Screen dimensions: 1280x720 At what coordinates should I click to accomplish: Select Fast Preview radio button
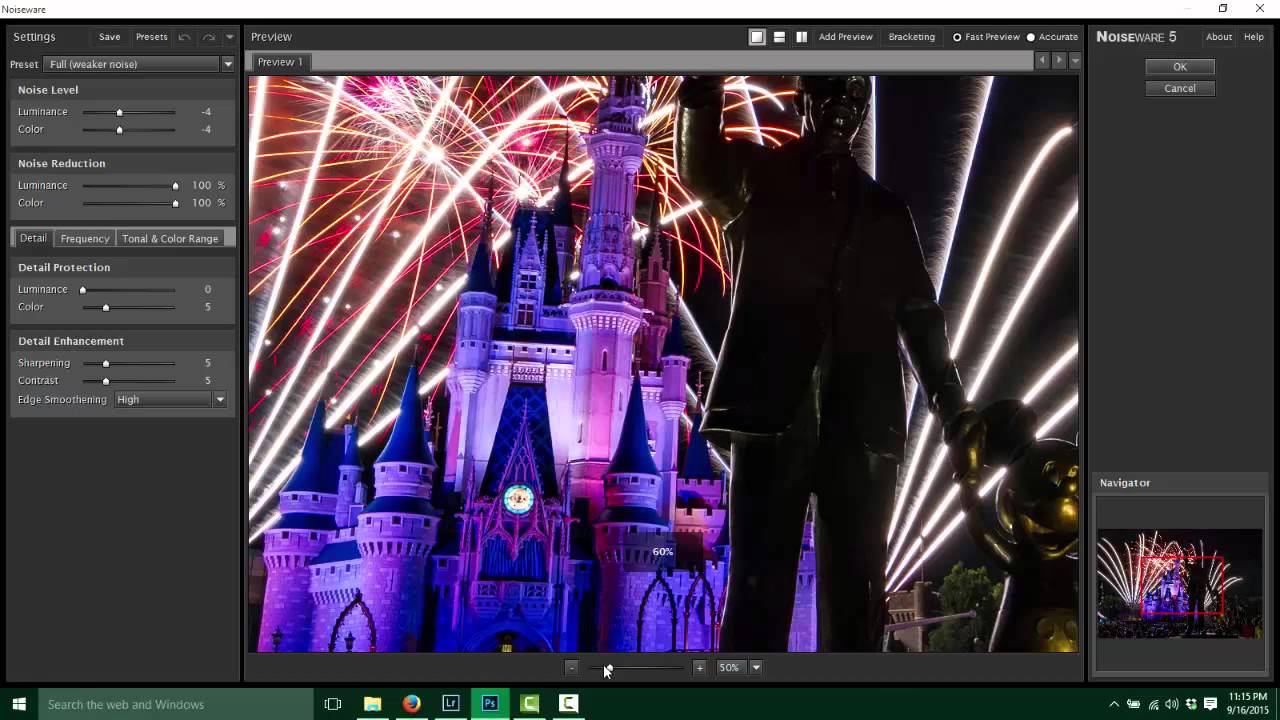957,37
